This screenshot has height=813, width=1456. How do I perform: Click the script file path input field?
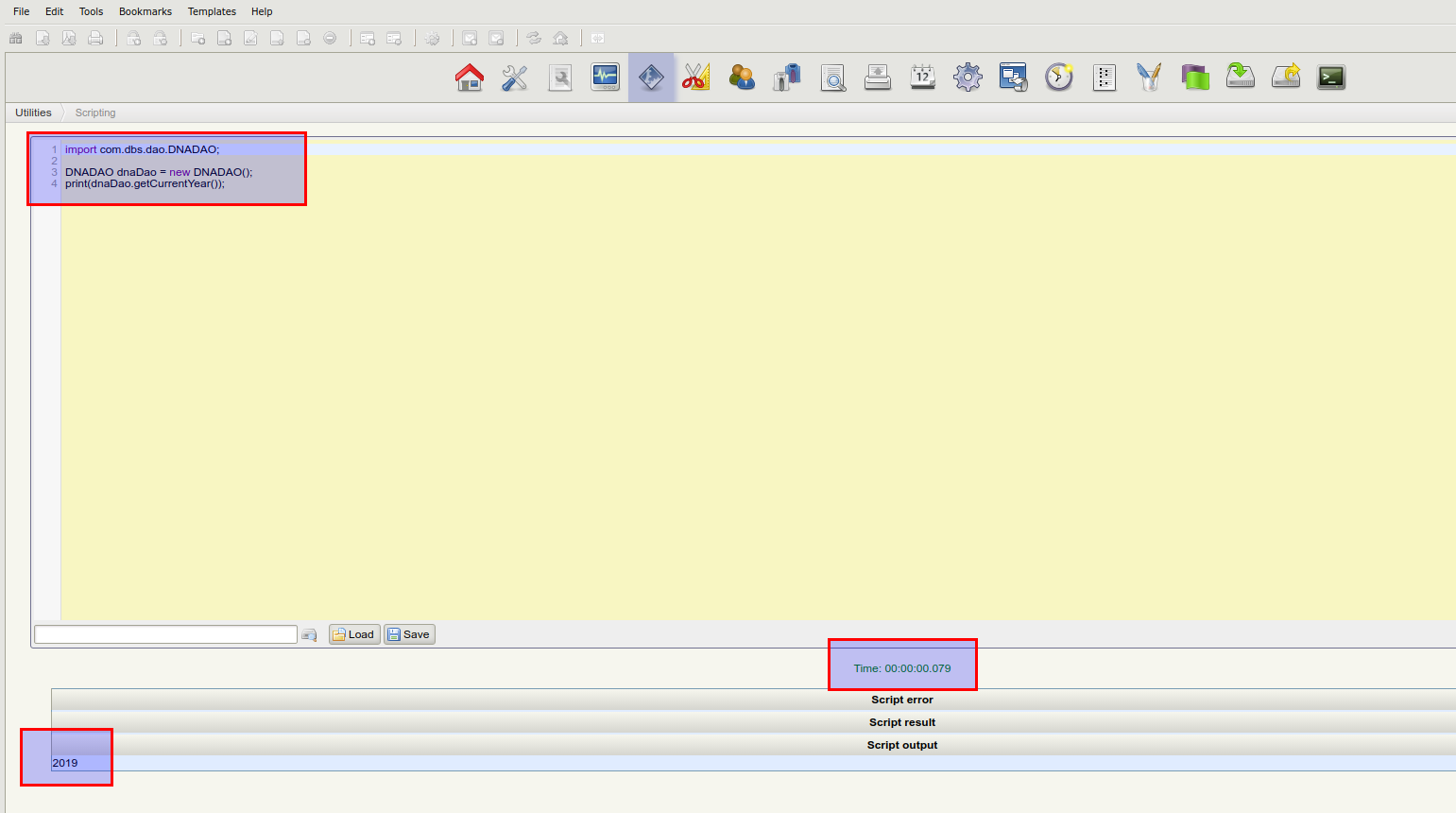(165, 634)
